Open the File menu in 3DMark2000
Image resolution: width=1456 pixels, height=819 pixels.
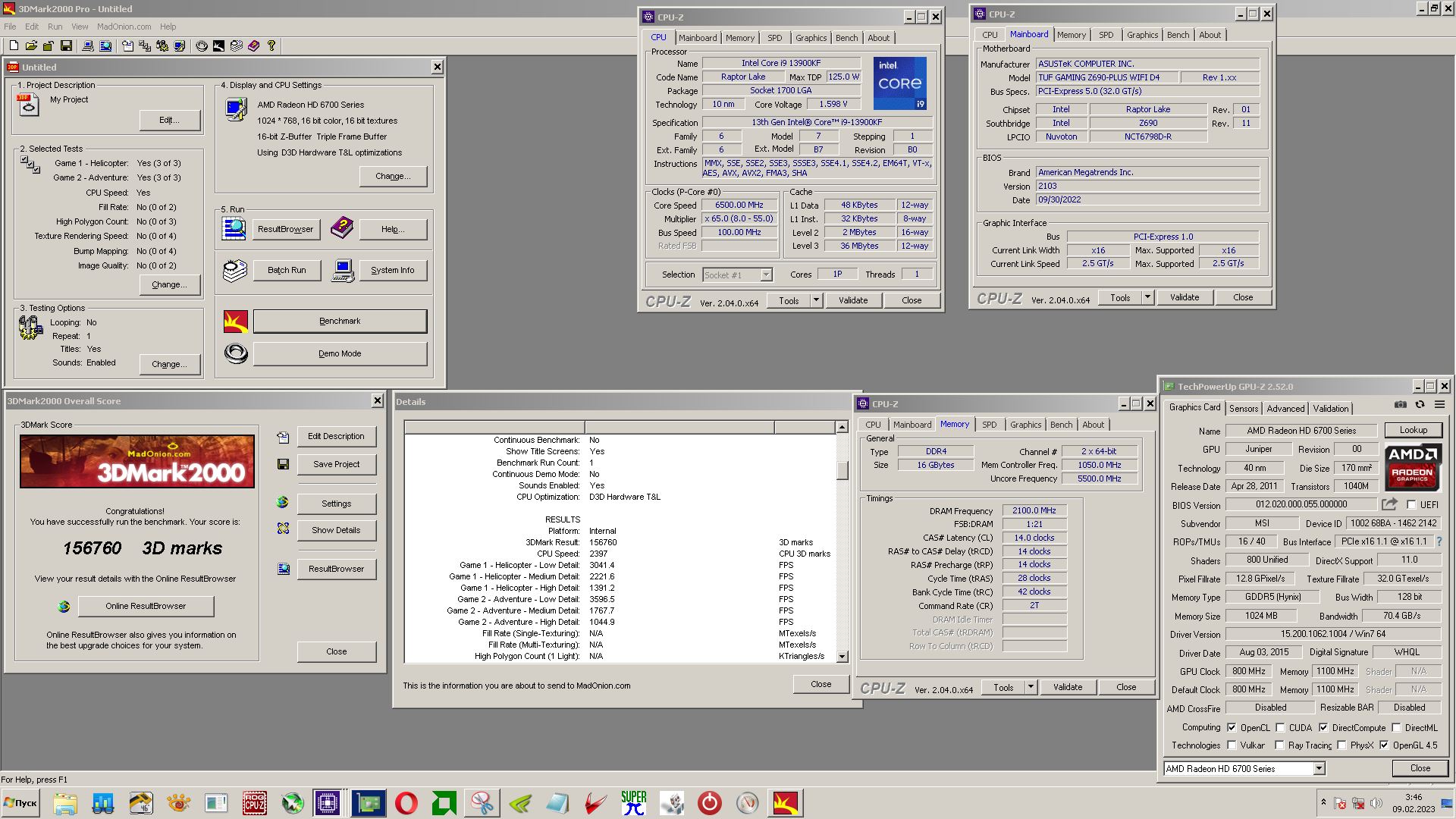click(10, 27)
